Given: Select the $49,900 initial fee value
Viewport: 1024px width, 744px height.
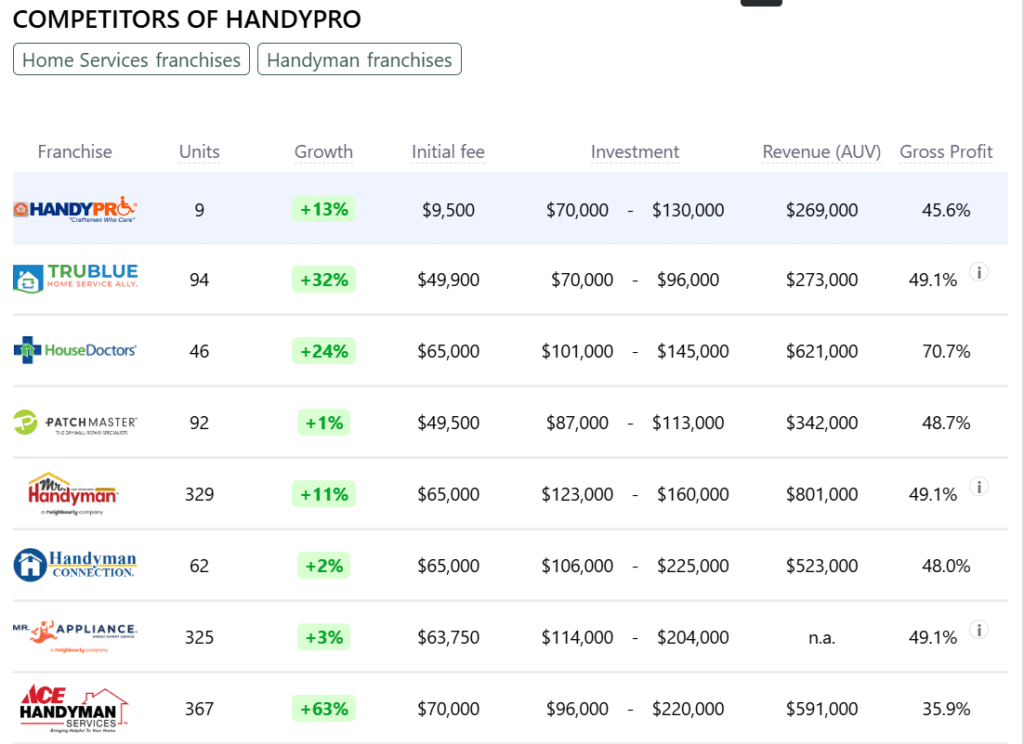Looking at the screenshot, I should 448,280.
